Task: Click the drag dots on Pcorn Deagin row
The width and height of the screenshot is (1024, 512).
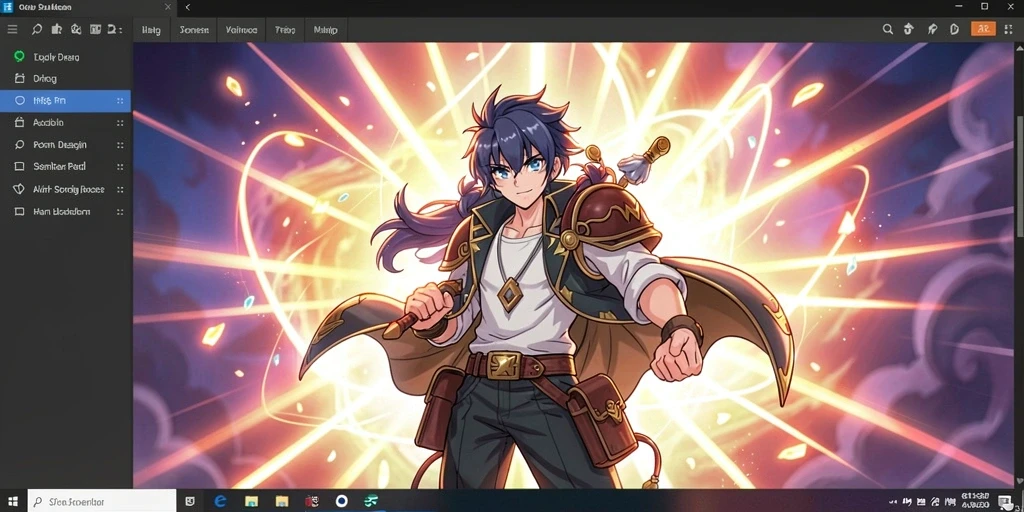Action: [120, 145]
